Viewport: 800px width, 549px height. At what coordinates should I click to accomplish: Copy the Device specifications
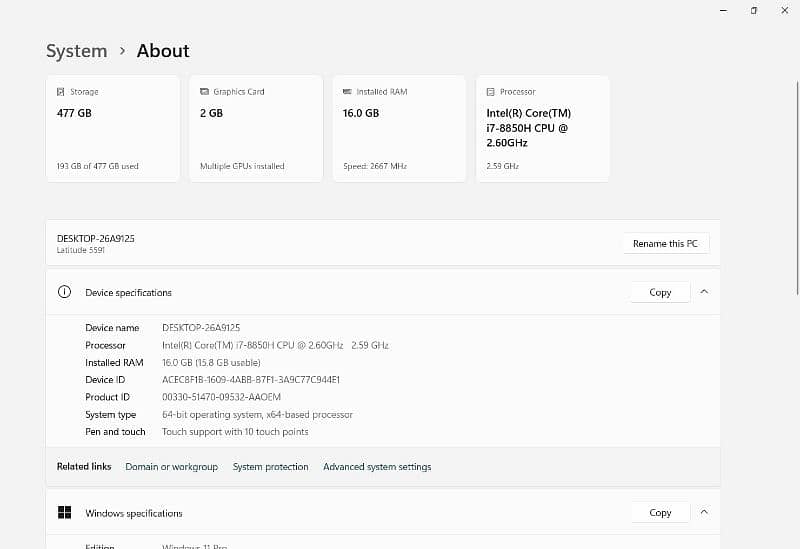(660, 292)
